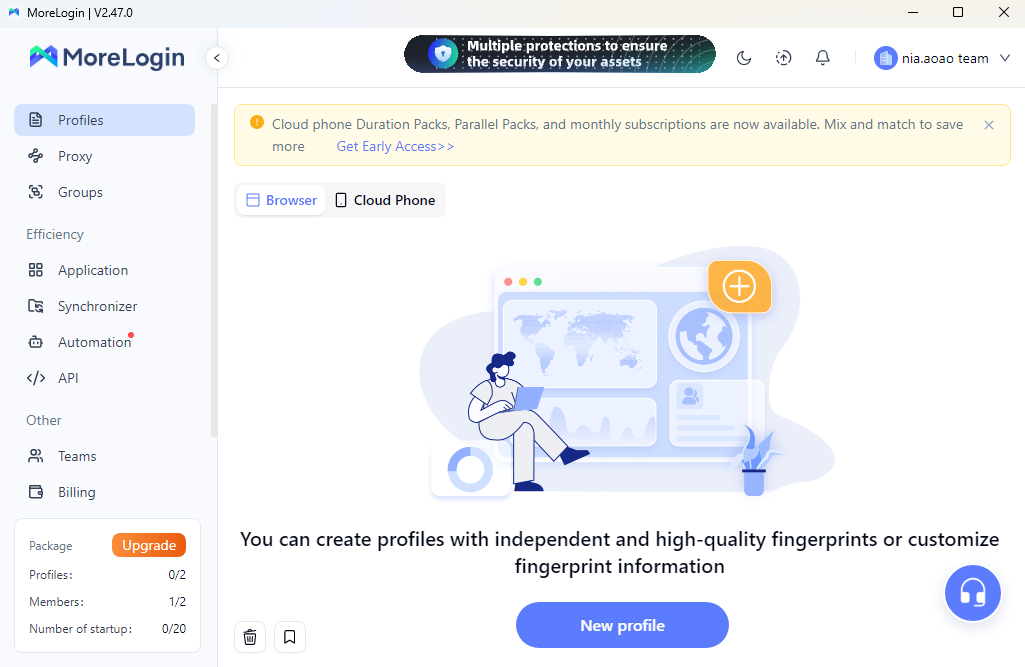This screenshot has width=1025, height=667.
Task: Select Groups in the left sidebar
Action: pos(79,192)
